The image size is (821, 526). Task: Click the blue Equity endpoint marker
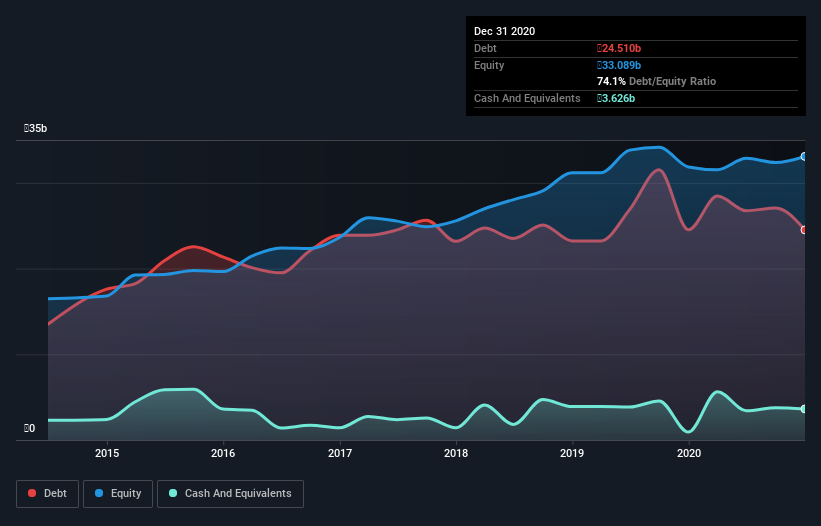coord(804,156)
